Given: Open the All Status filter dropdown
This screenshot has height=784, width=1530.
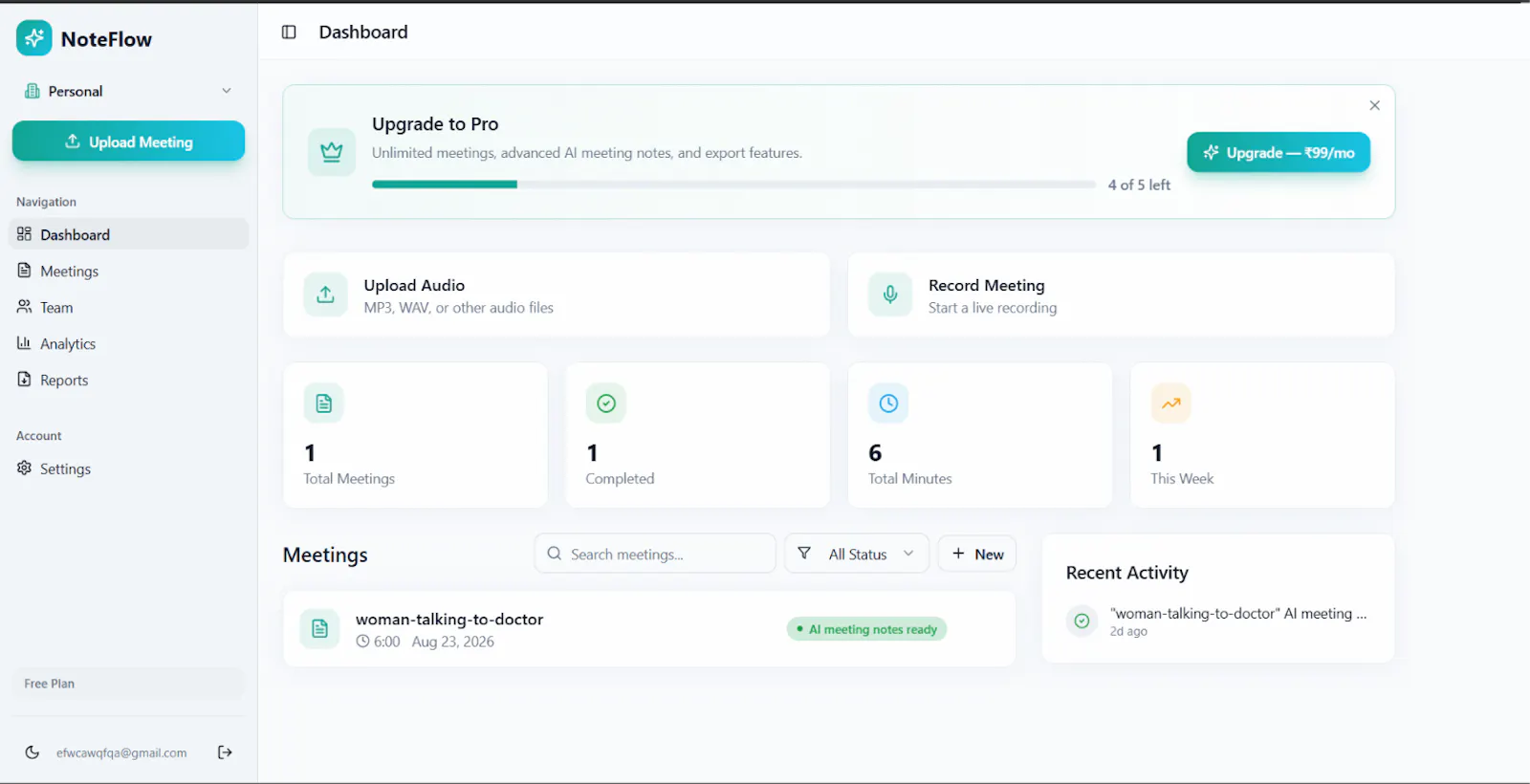Looking at the screenshot, I should [x=857, y=554].
